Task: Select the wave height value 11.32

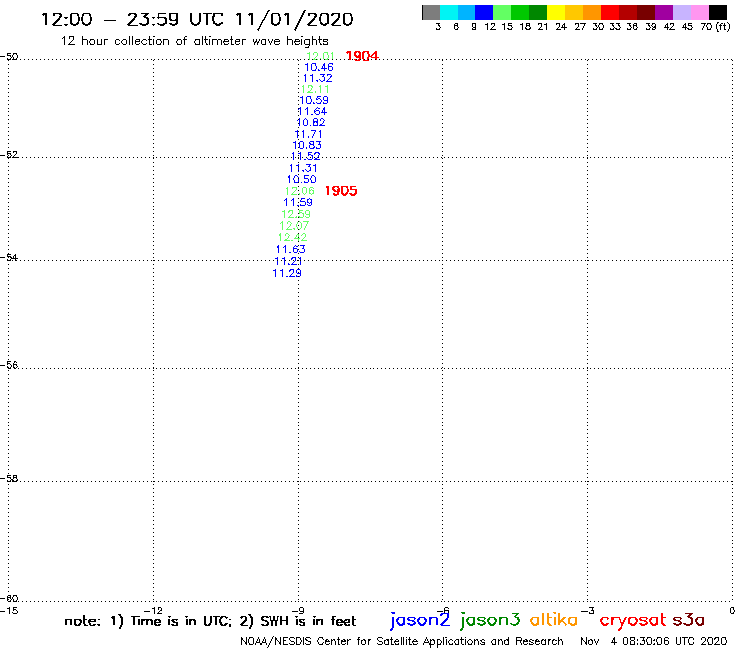Action: tap(317, 78)
